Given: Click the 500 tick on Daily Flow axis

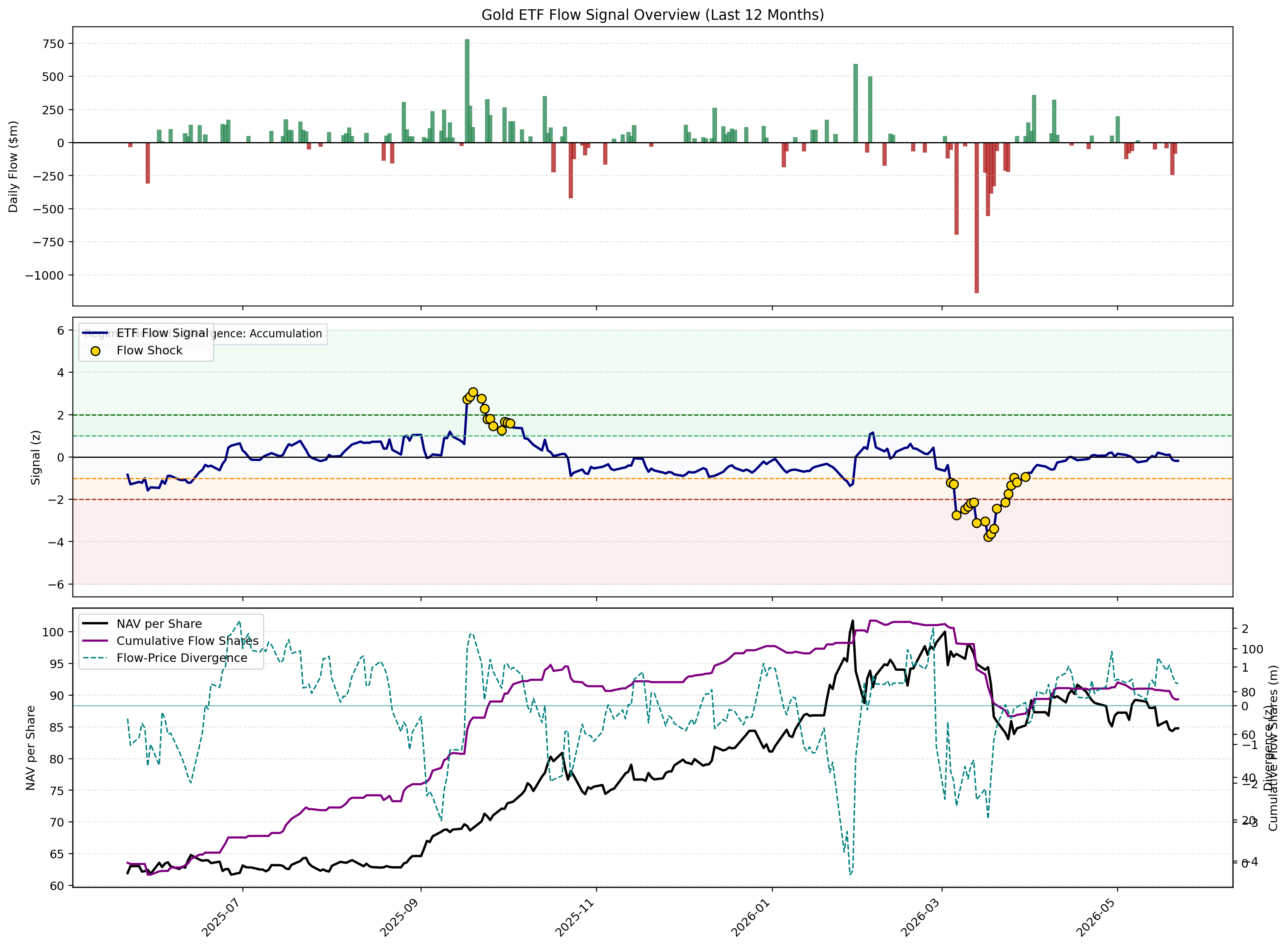Looking at the screenshot, I should point(53,77).
